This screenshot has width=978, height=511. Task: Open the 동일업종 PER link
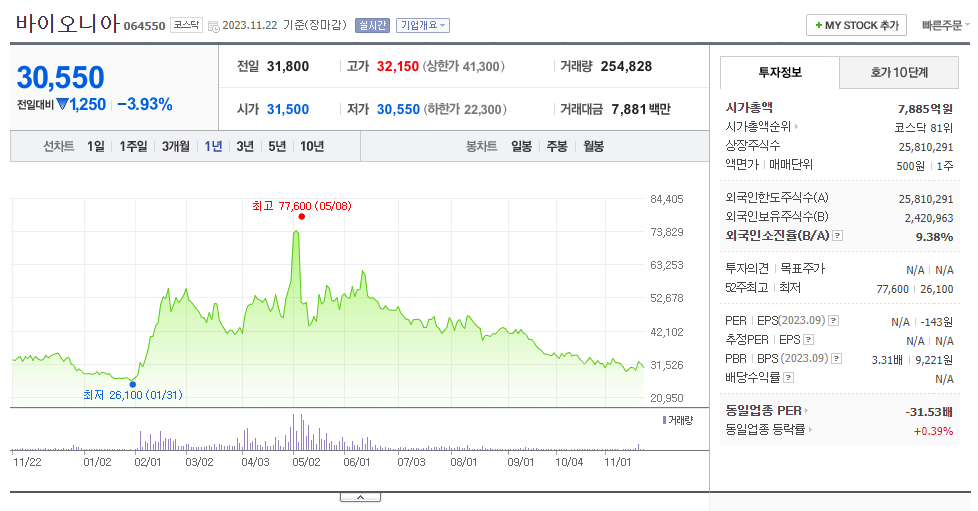click(767, 411)
